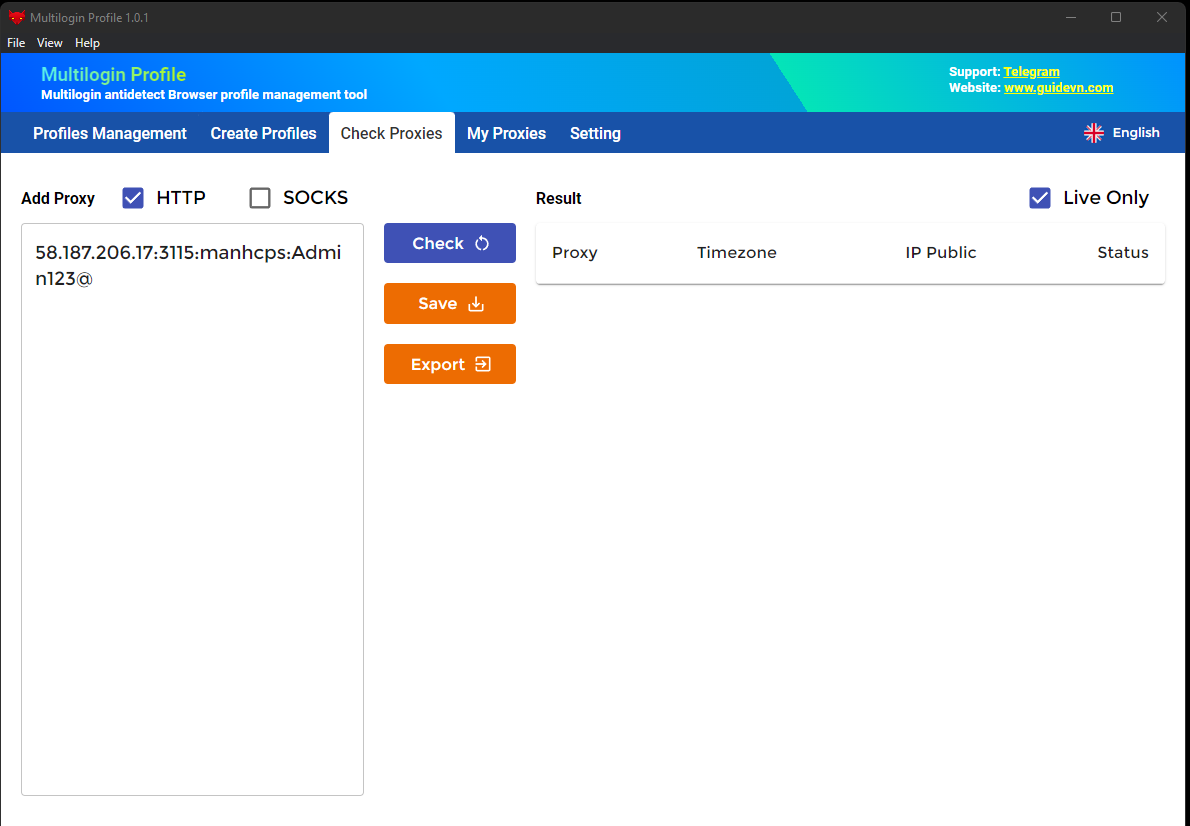
Task: Click the Proxy column header
Action: (x=575, y=253)
